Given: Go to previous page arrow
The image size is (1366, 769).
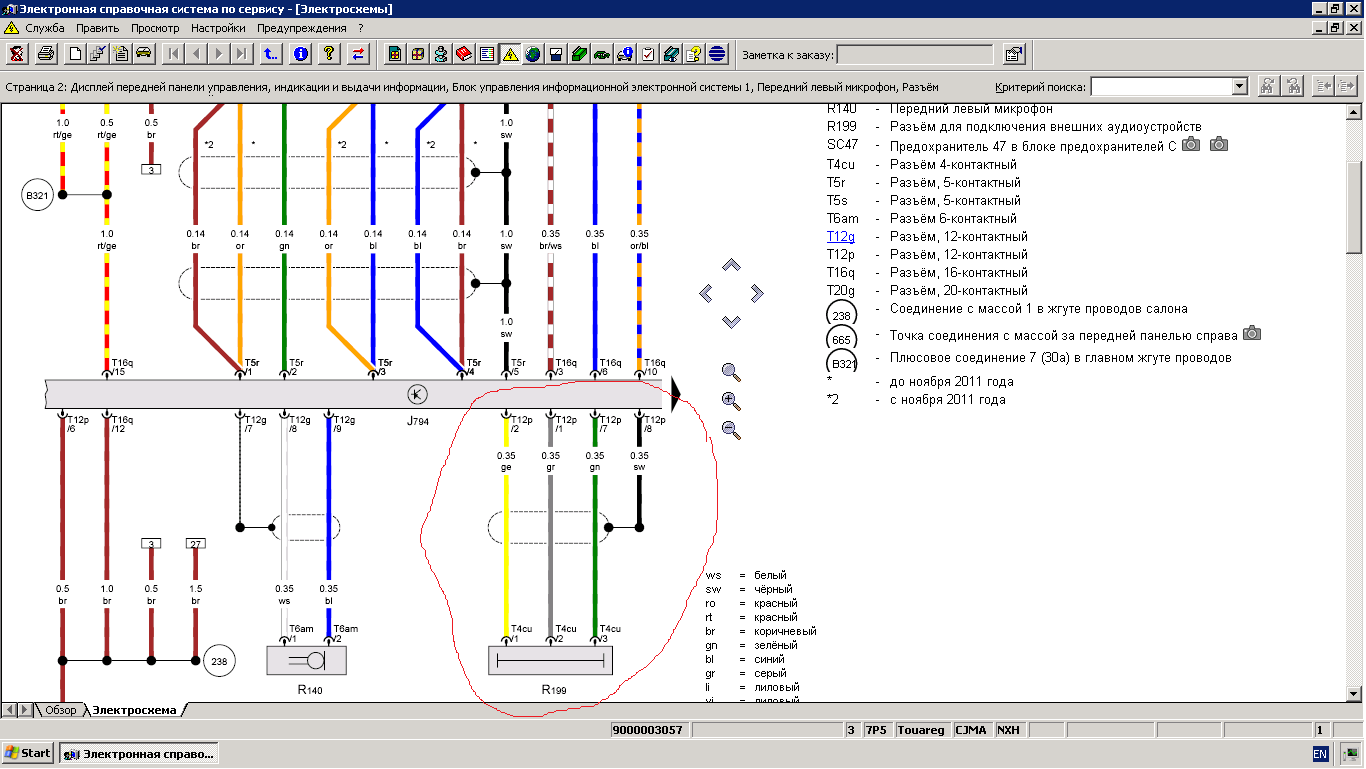Looking at the screenshot, I should (196, 53).
